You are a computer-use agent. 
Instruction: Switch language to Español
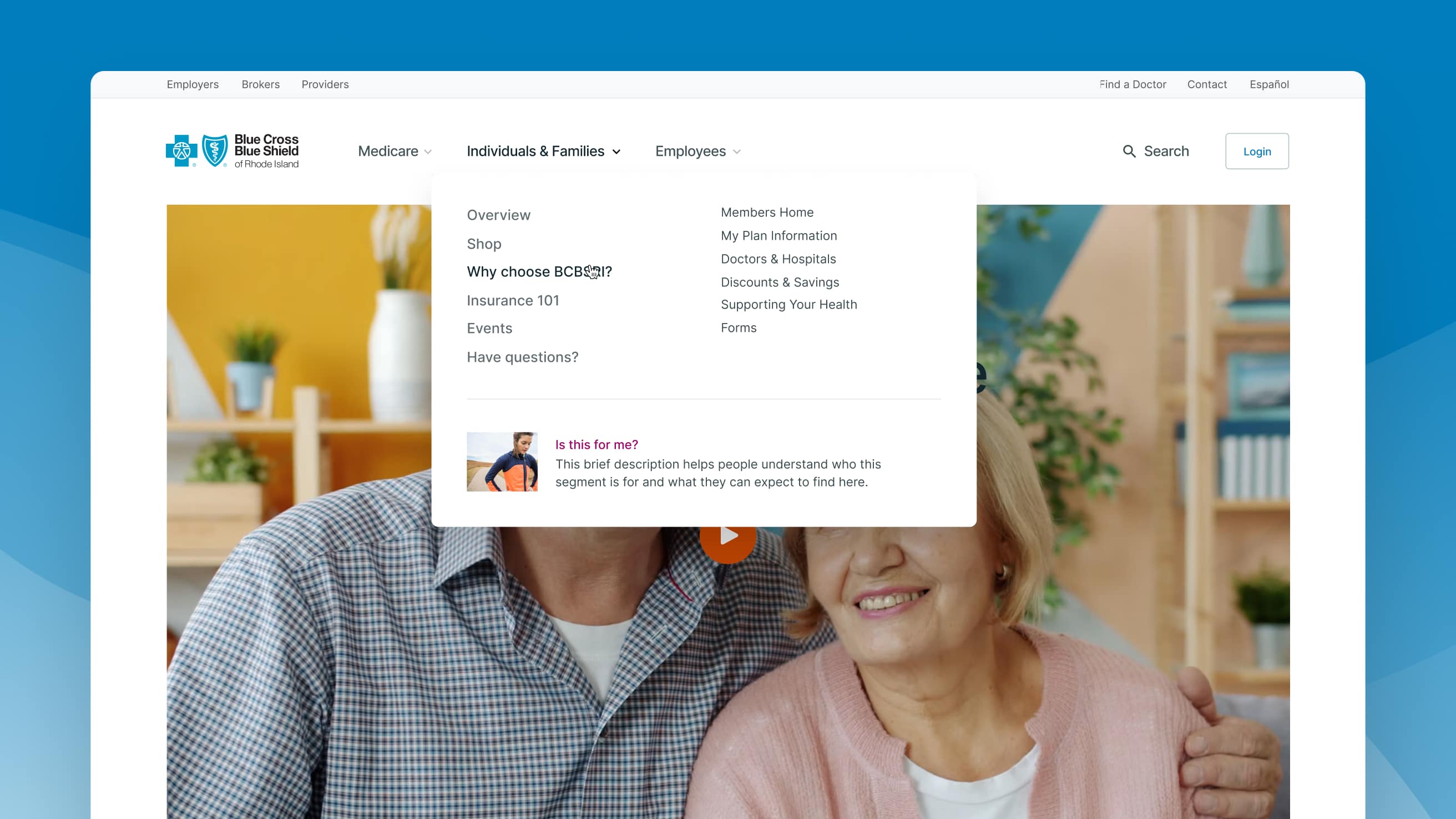pyautogui.click(x=1269, y=84)
